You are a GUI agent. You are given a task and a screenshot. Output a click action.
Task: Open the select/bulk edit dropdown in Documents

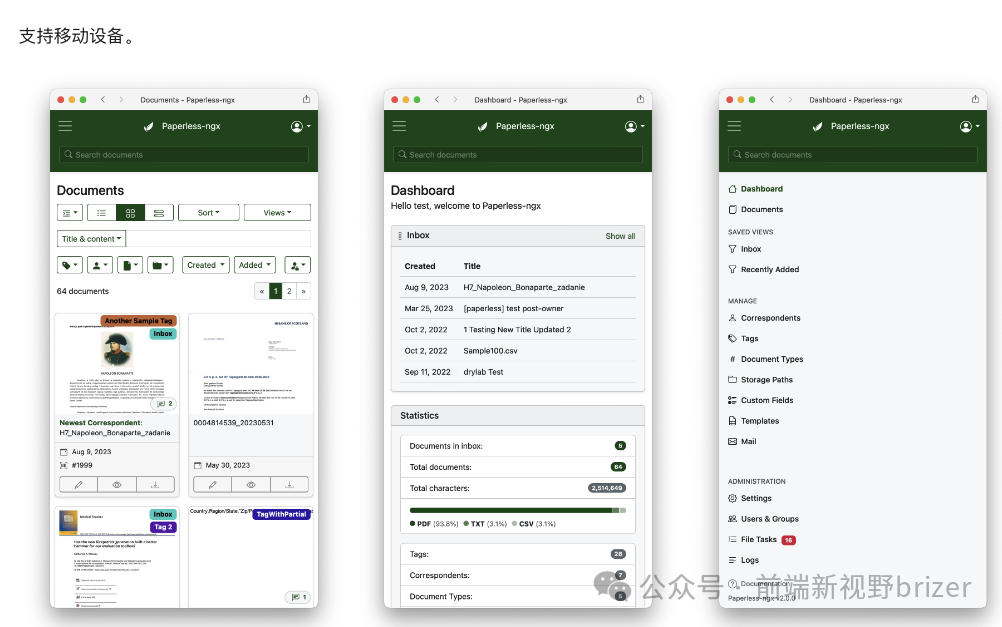tap(70, 213)
